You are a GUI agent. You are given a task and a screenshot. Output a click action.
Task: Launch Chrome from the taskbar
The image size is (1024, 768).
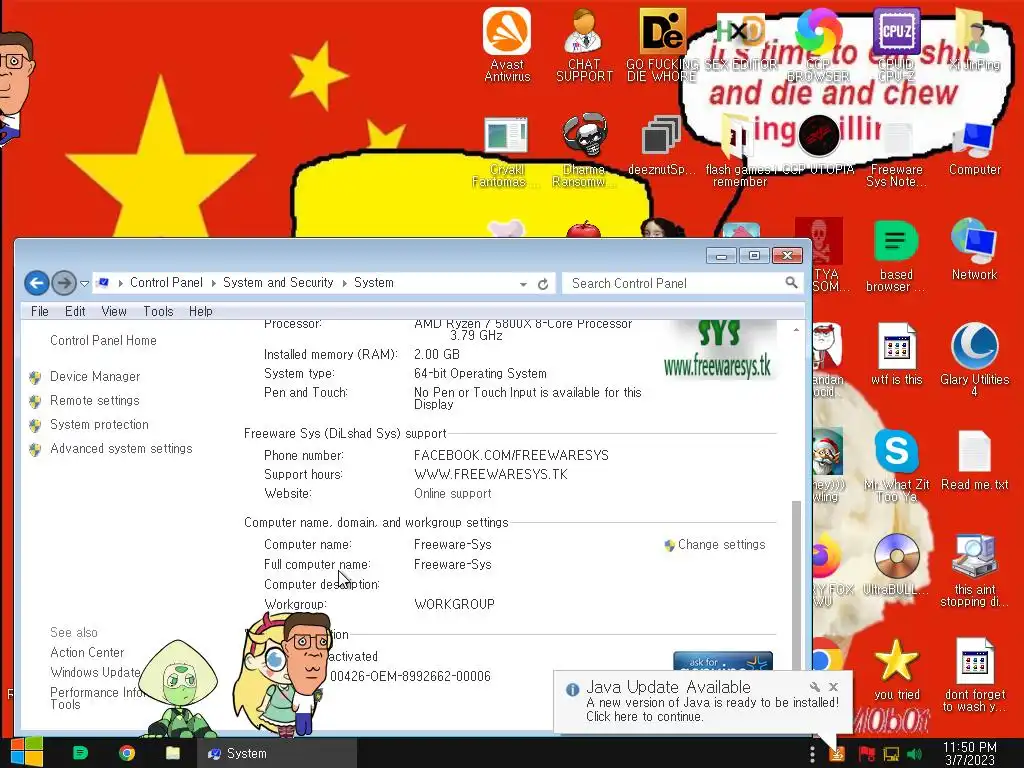[127, 753]
